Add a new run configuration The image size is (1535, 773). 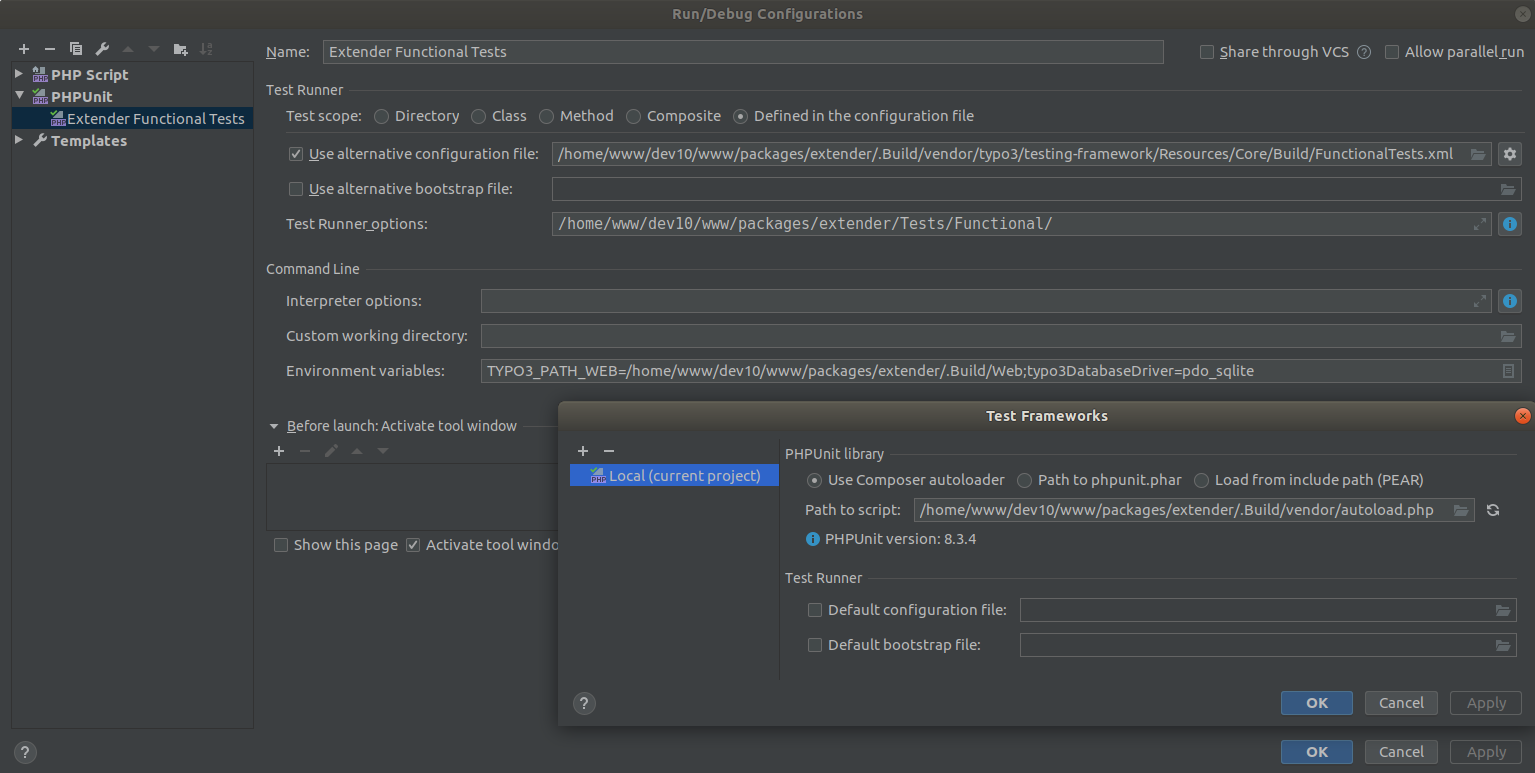23,48
